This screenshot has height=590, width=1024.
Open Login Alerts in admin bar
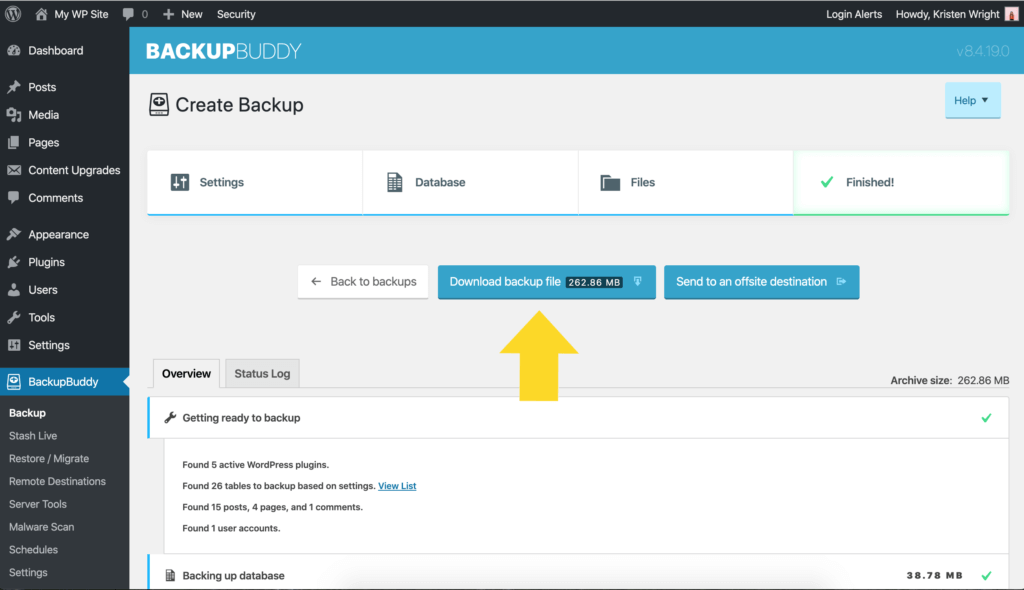(x=854, y=14)
